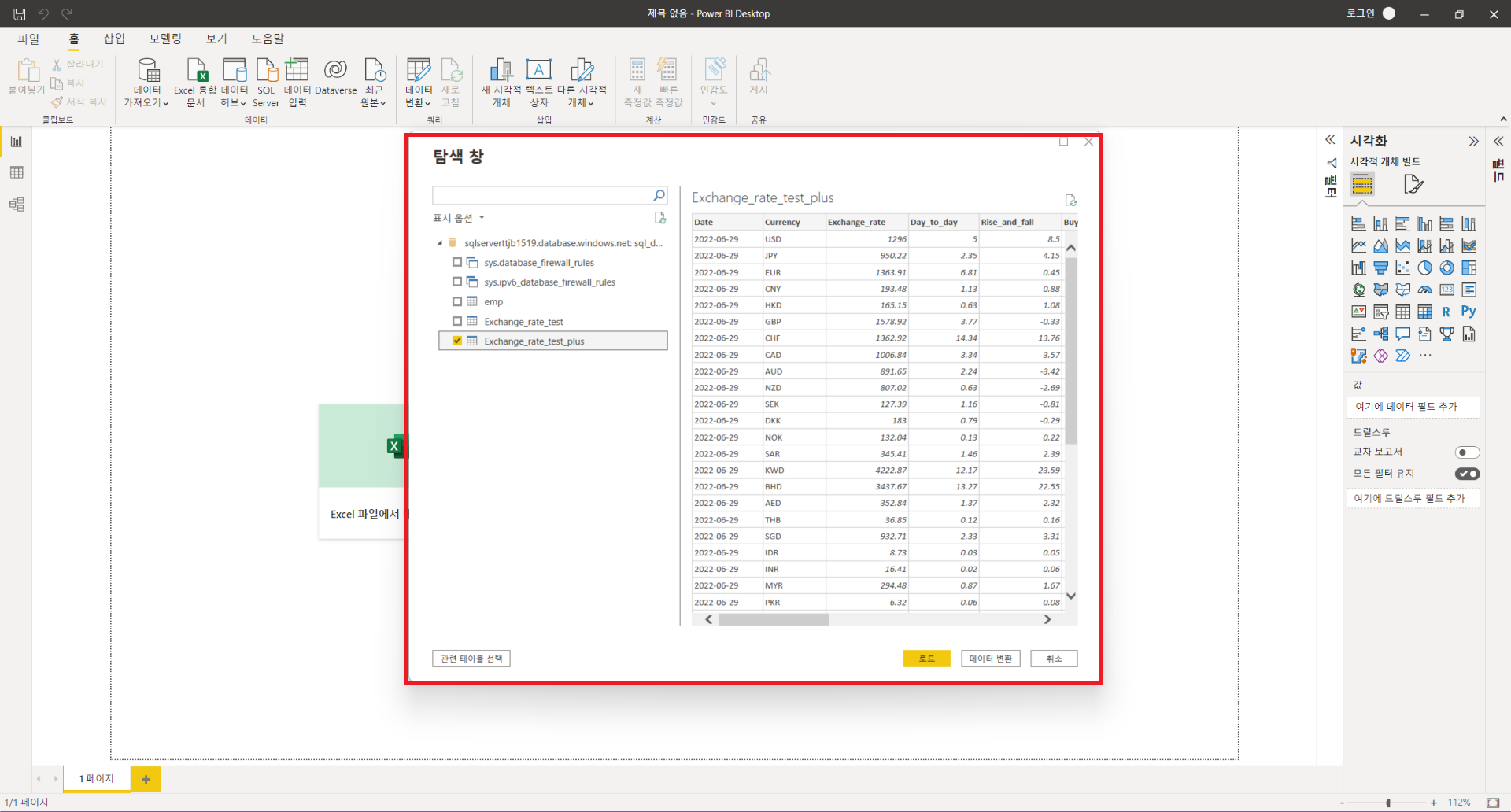Image resolution: width=1511 pixels, height=812 pixels.
Task: Click the search magnifier in navigator
Action: pos(659,195)
